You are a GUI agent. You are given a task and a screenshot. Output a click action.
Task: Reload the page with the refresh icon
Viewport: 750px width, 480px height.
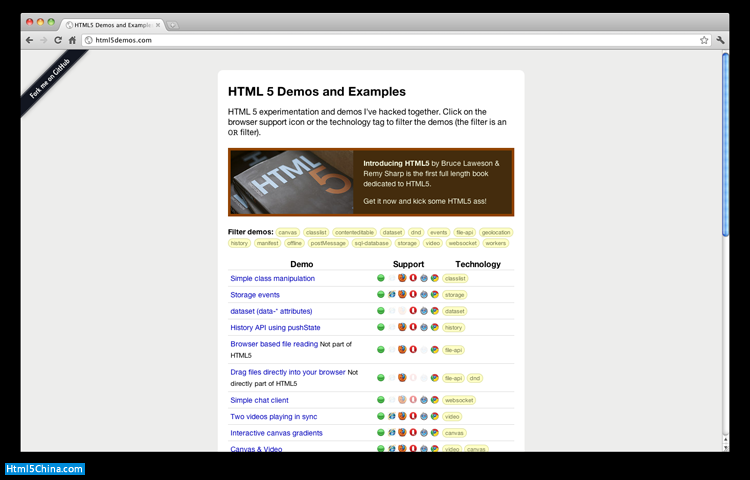click(58, 40)
